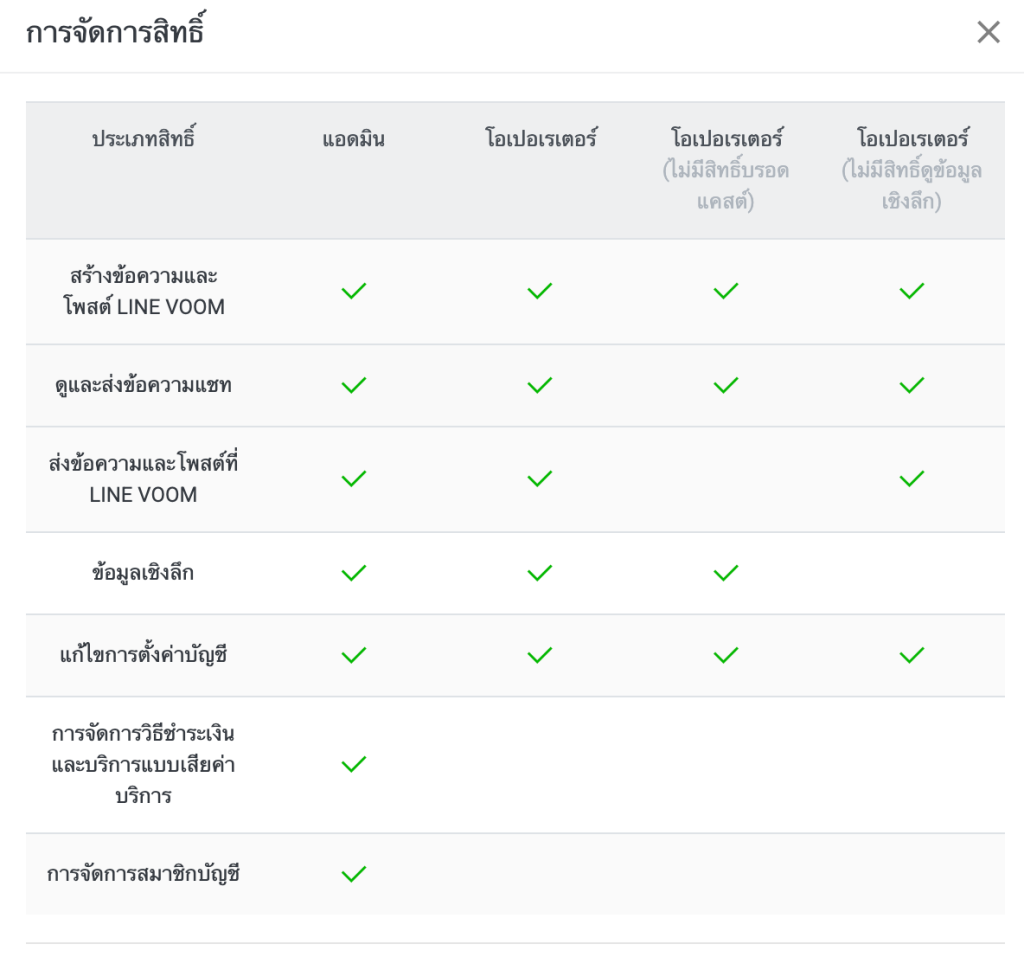Click the last-column check for แก้ไขการตั้งค่าบัญชี
The height and width of the screenshot is (957, 1024).
911,655
